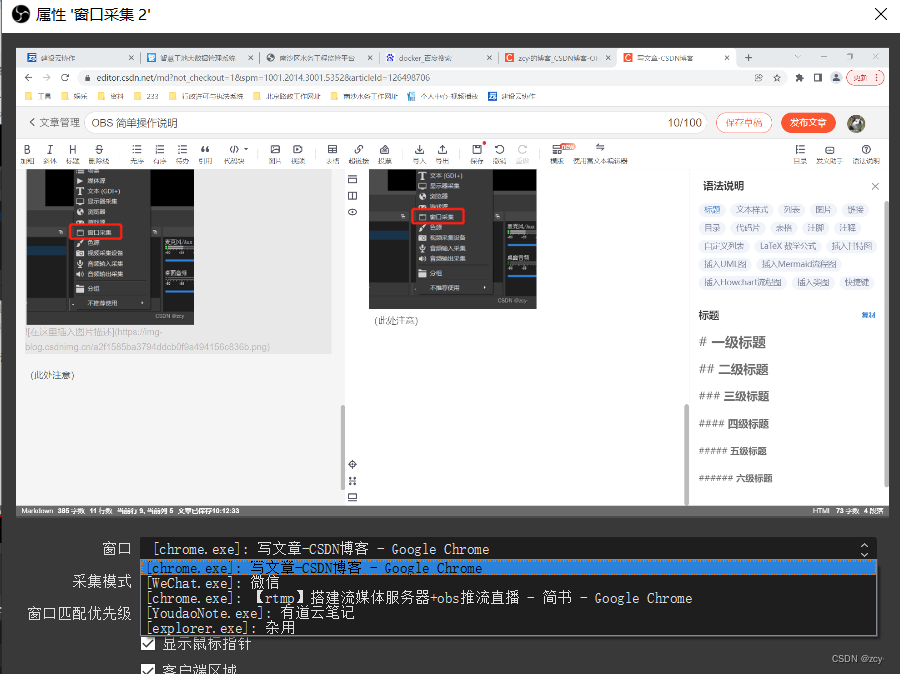The image size is (900, 674).
Task: Insert a code block with the code icon
Action: point(234,150)
